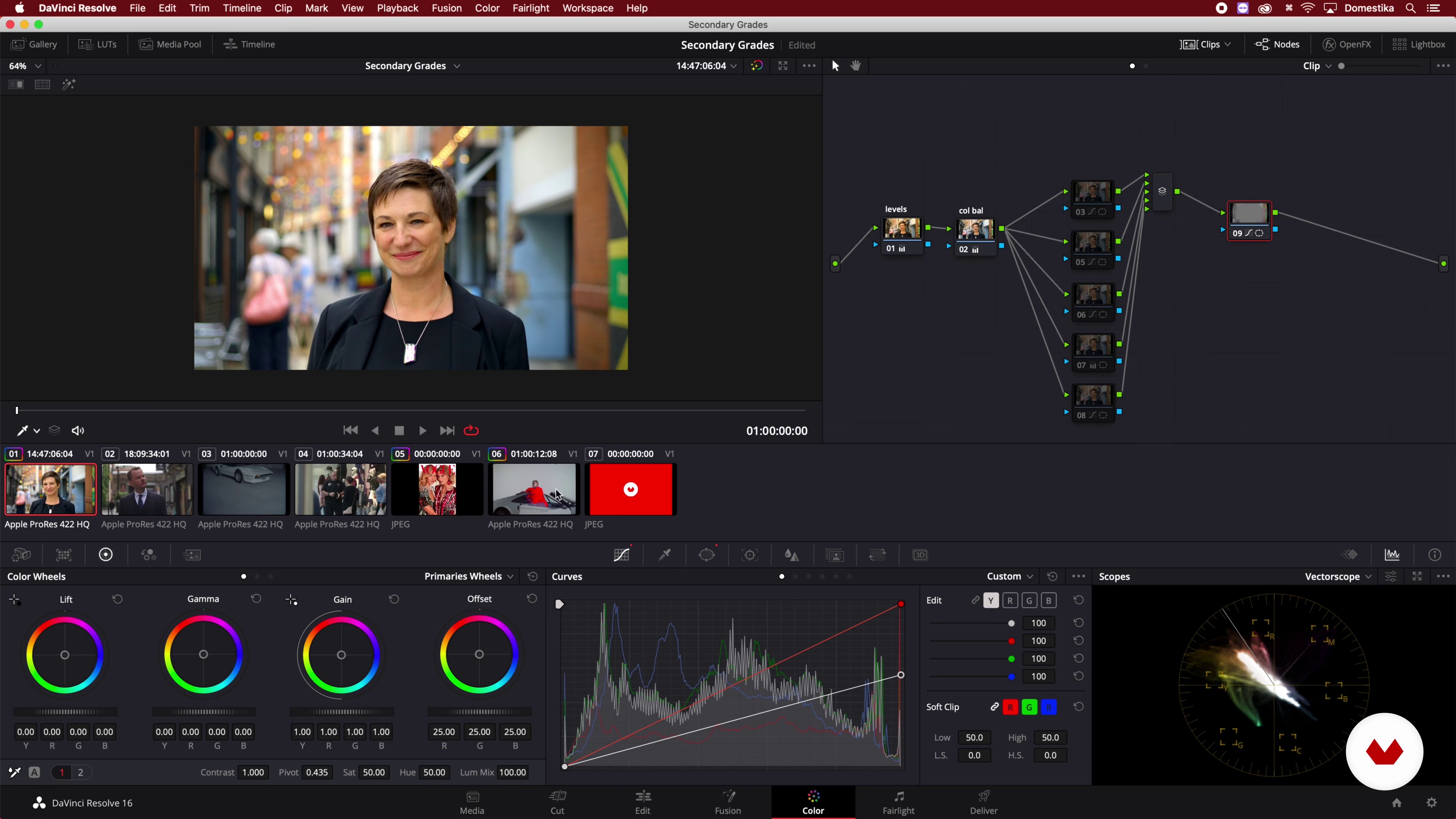The height and width of the screenshot is (819, 1456).
Task: Toggle R channel curve editing
Action: pyautogui.click(x=1010, y=600)
